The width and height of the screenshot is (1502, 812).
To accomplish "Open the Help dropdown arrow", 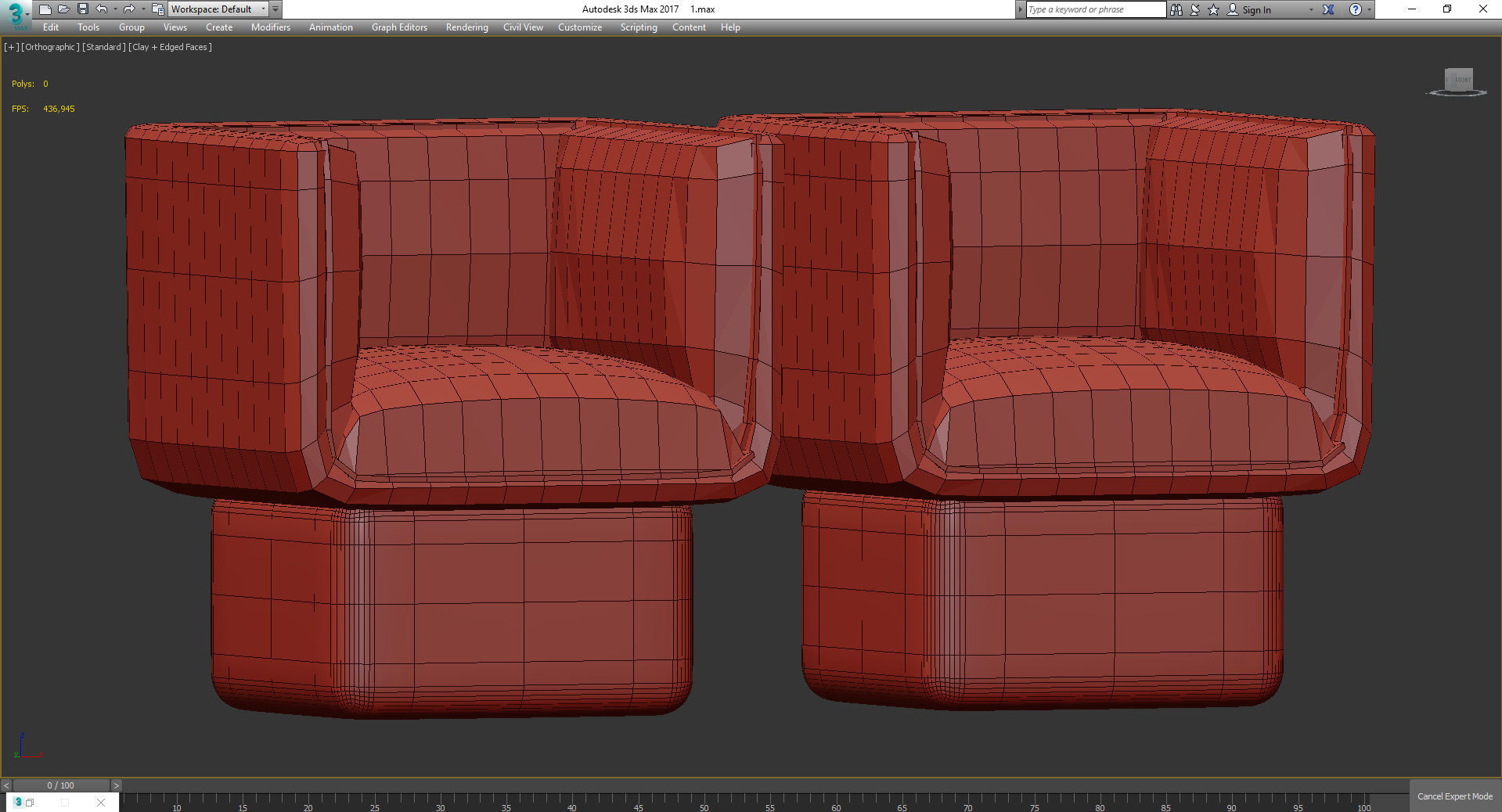I will coord(1369,9).
